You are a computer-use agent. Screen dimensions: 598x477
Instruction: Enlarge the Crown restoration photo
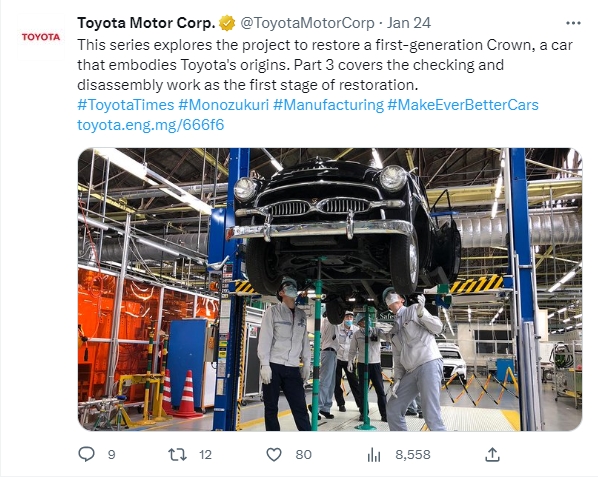pos(330,289)
